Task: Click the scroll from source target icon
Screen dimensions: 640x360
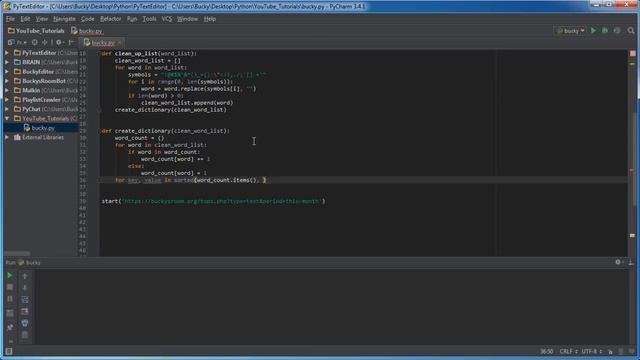Action: pos(35,42)
